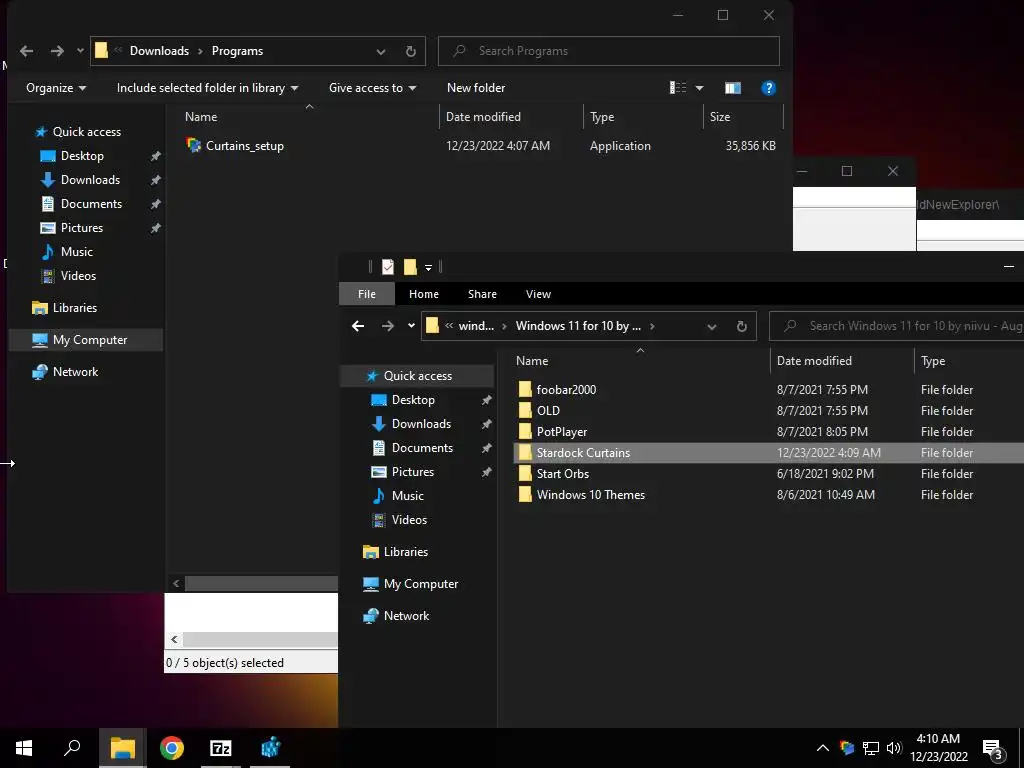The height and width of the screenshot is (768, 1024).
Task: Open the Home ribbon tab
Action: tap(424, 294)
